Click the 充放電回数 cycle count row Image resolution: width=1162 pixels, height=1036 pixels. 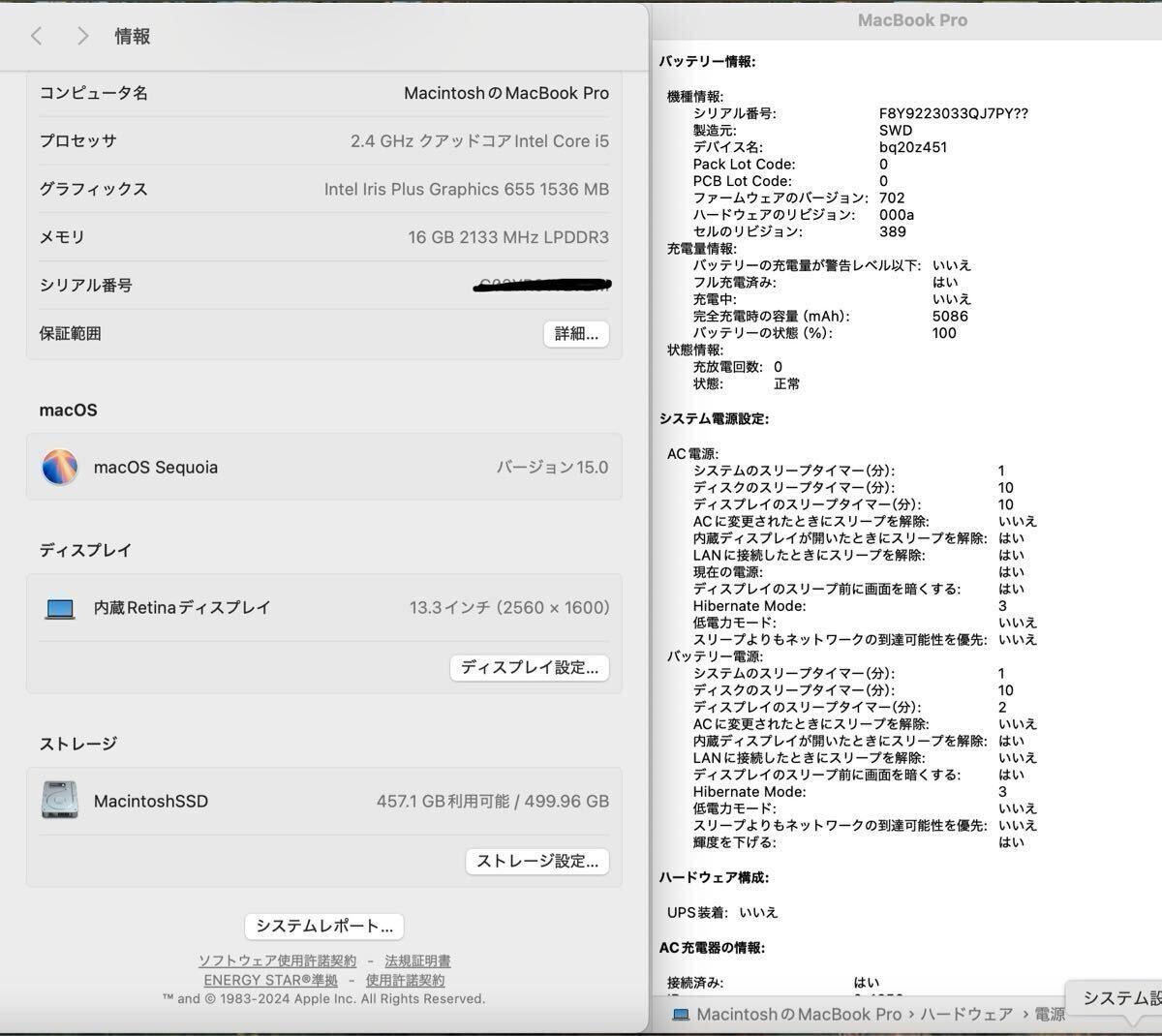pyautogui.click(x=738, y=367)
